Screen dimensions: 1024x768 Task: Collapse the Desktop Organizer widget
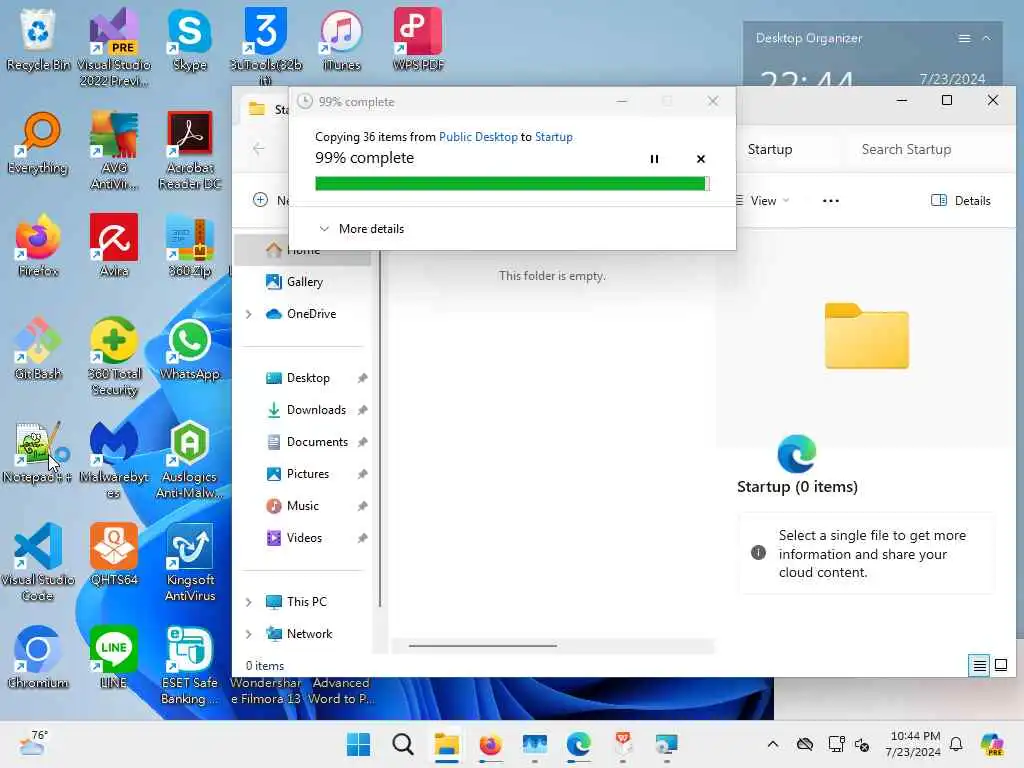click(987, 39)
